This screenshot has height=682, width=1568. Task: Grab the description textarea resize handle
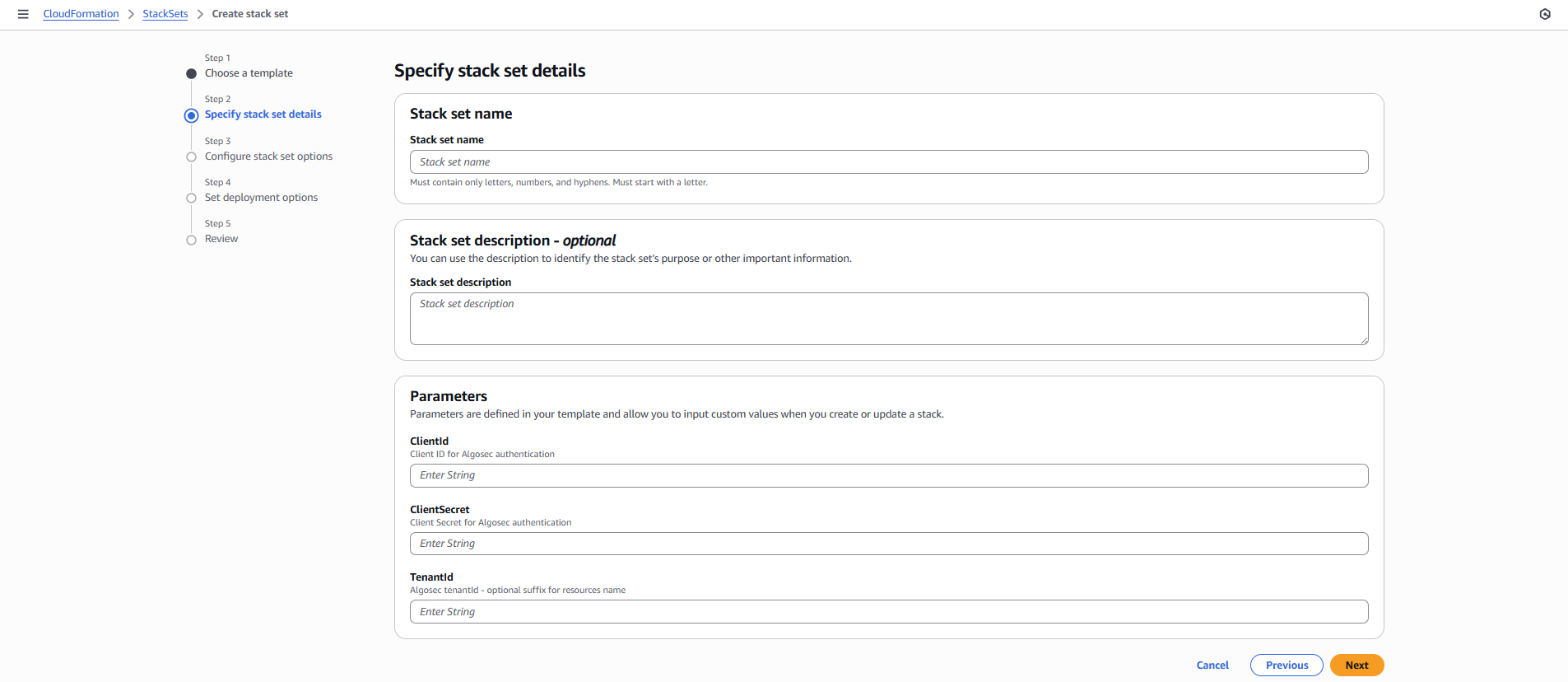(1364, 340)
